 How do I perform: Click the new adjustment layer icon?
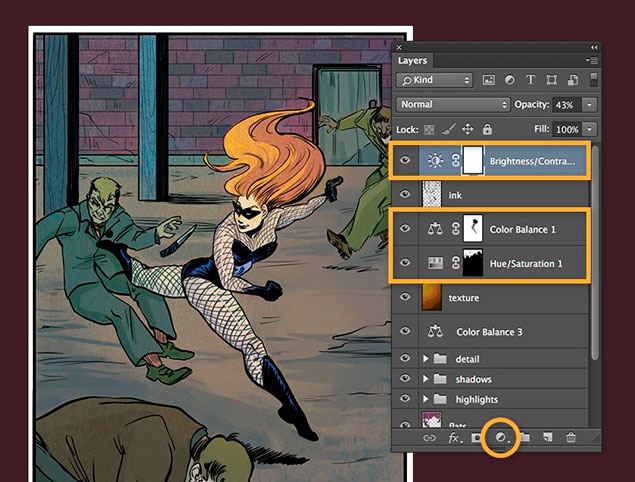501,437
